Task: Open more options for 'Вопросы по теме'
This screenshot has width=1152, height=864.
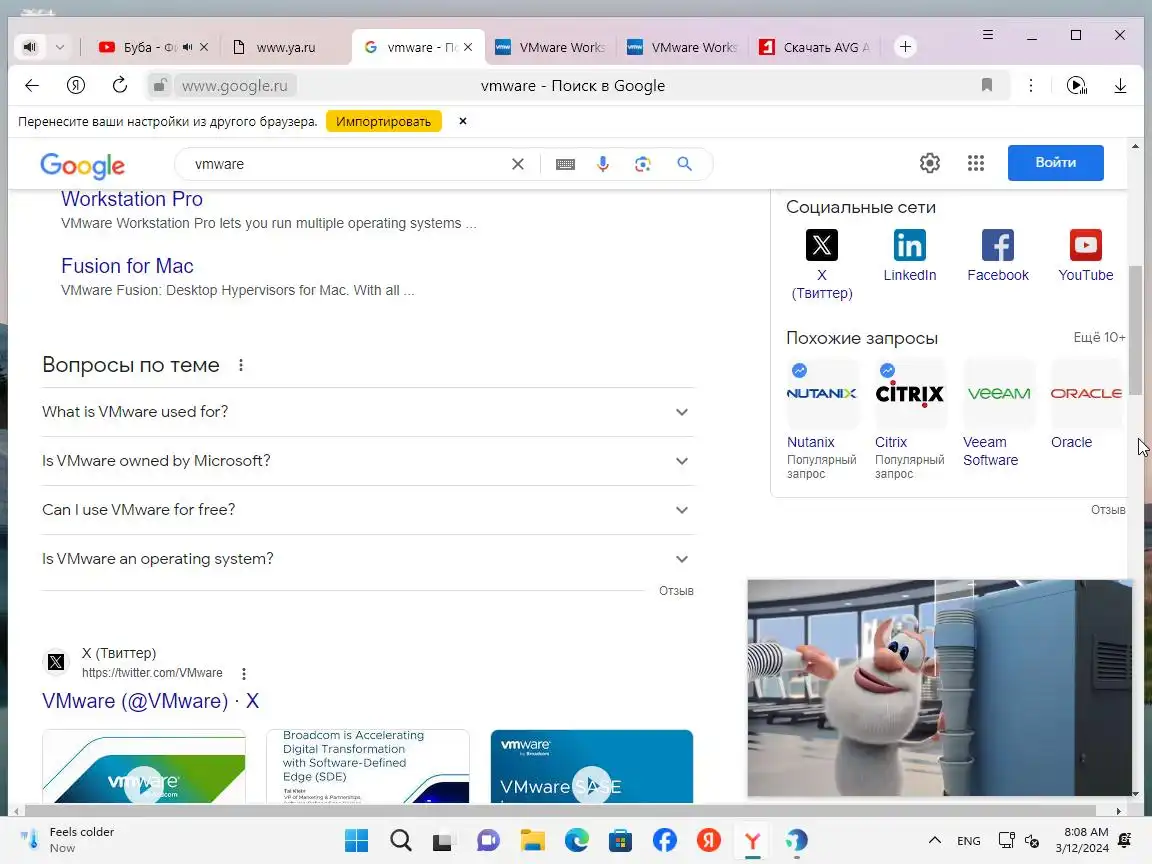Action: [241, 365]
